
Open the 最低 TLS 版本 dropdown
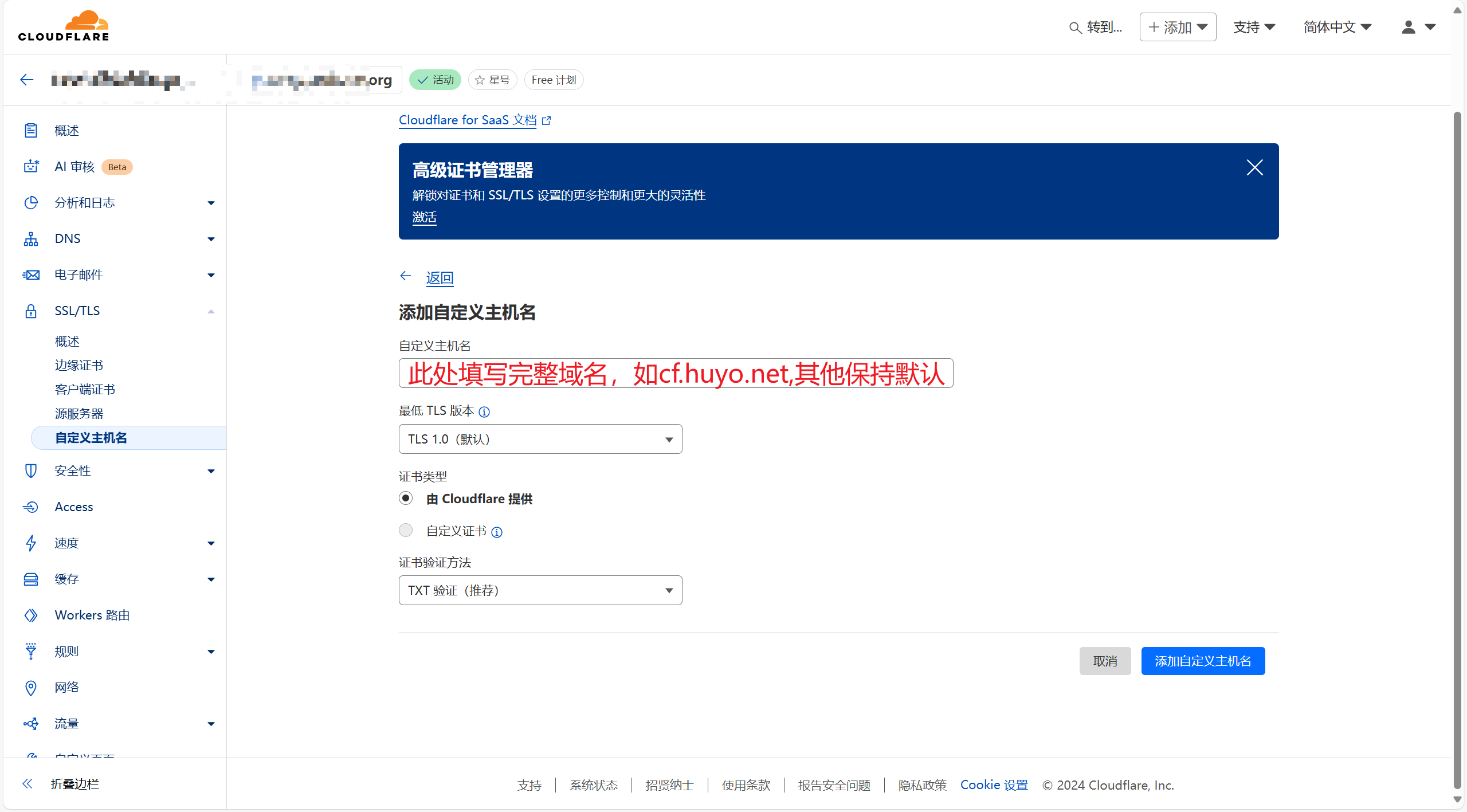pos(540,439)
